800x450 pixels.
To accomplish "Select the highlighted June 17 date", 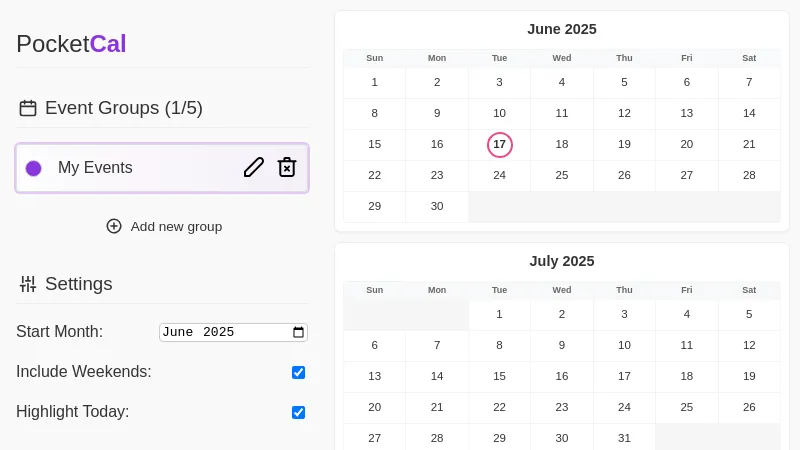I will (500, 145).
